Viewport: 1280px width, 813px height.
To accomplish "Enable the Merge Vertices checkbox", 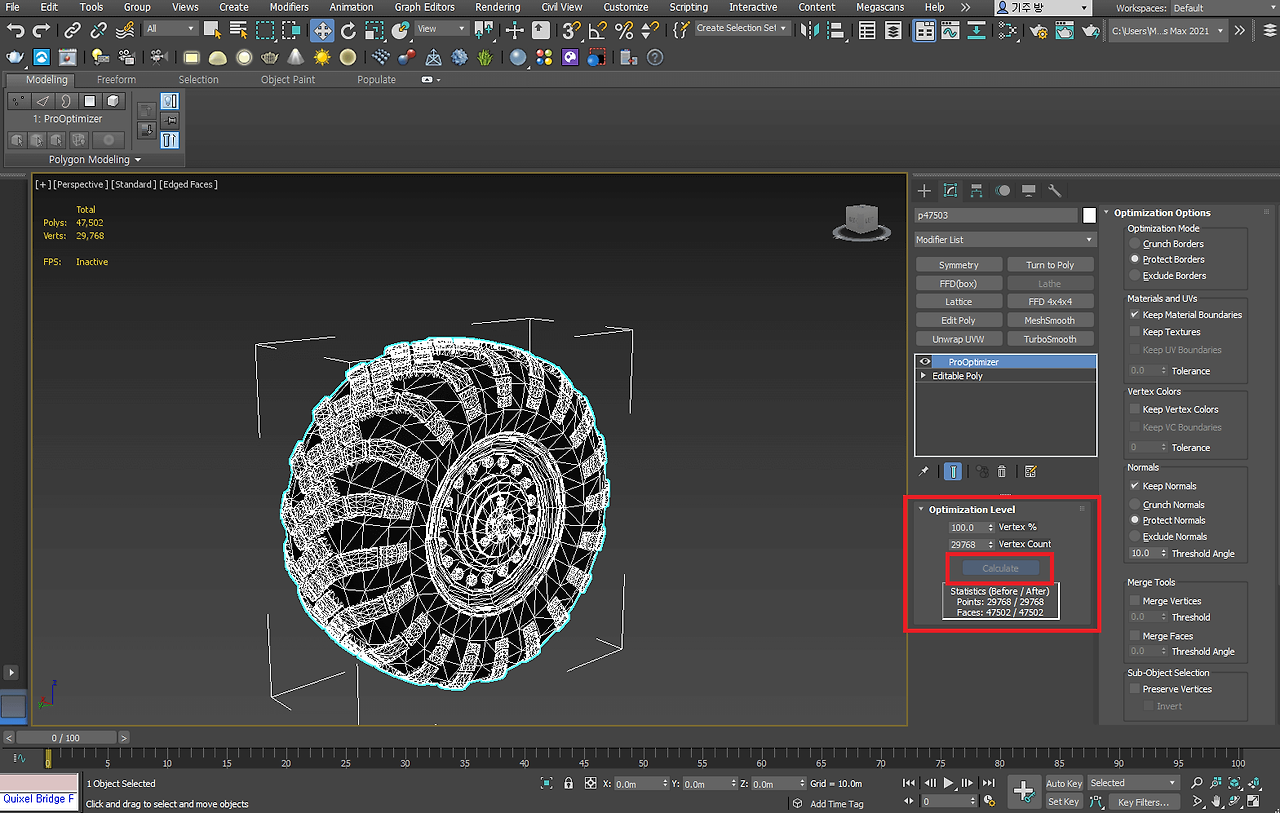I will click(1134, 601).
